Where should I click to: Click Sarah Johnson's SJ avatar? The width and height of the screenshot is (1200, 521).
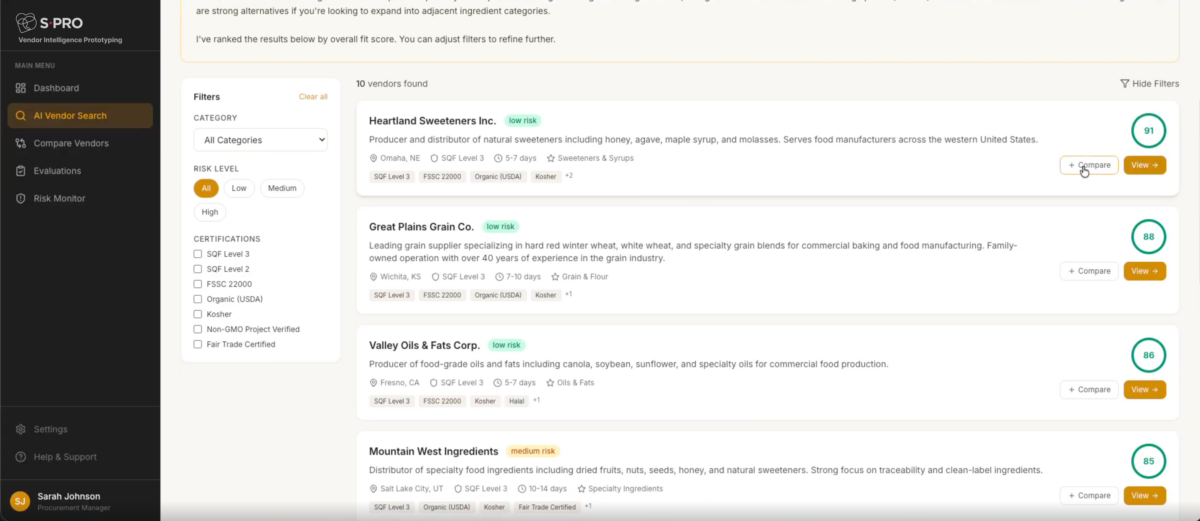point(20,501)
